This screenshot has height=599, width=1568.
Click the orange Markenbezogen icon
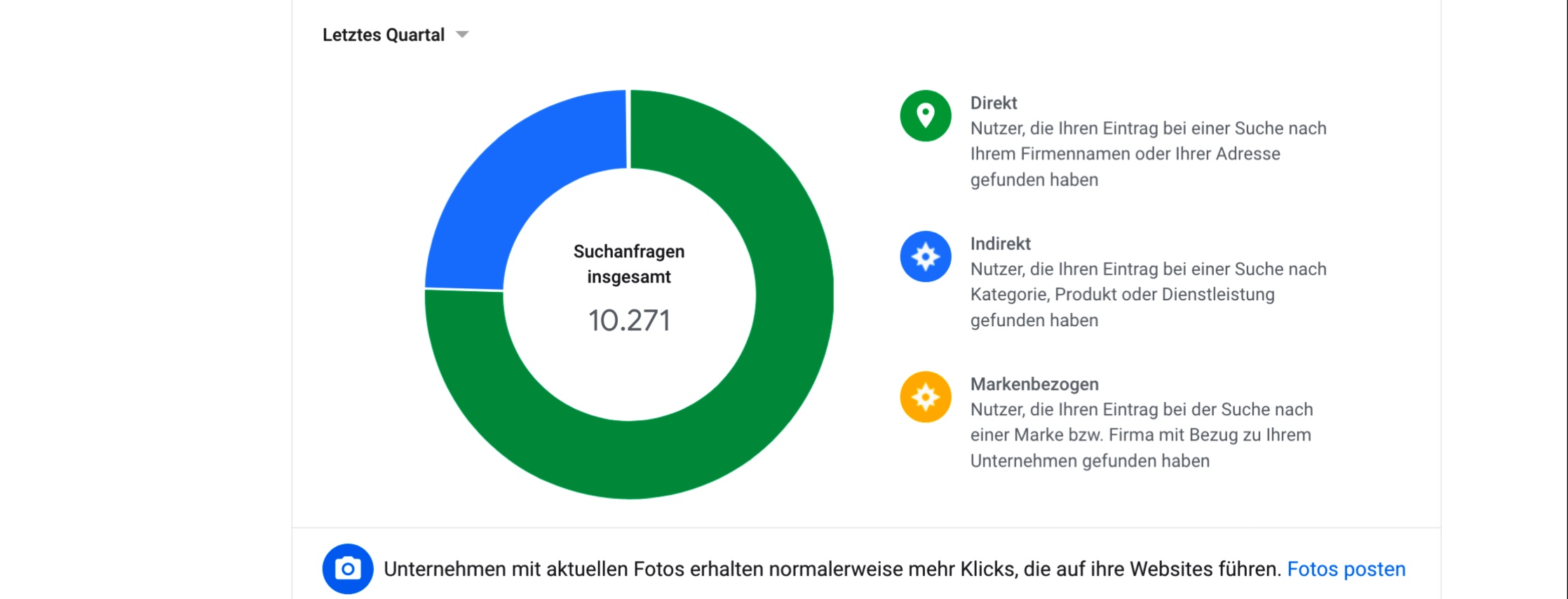click(926, 397)
